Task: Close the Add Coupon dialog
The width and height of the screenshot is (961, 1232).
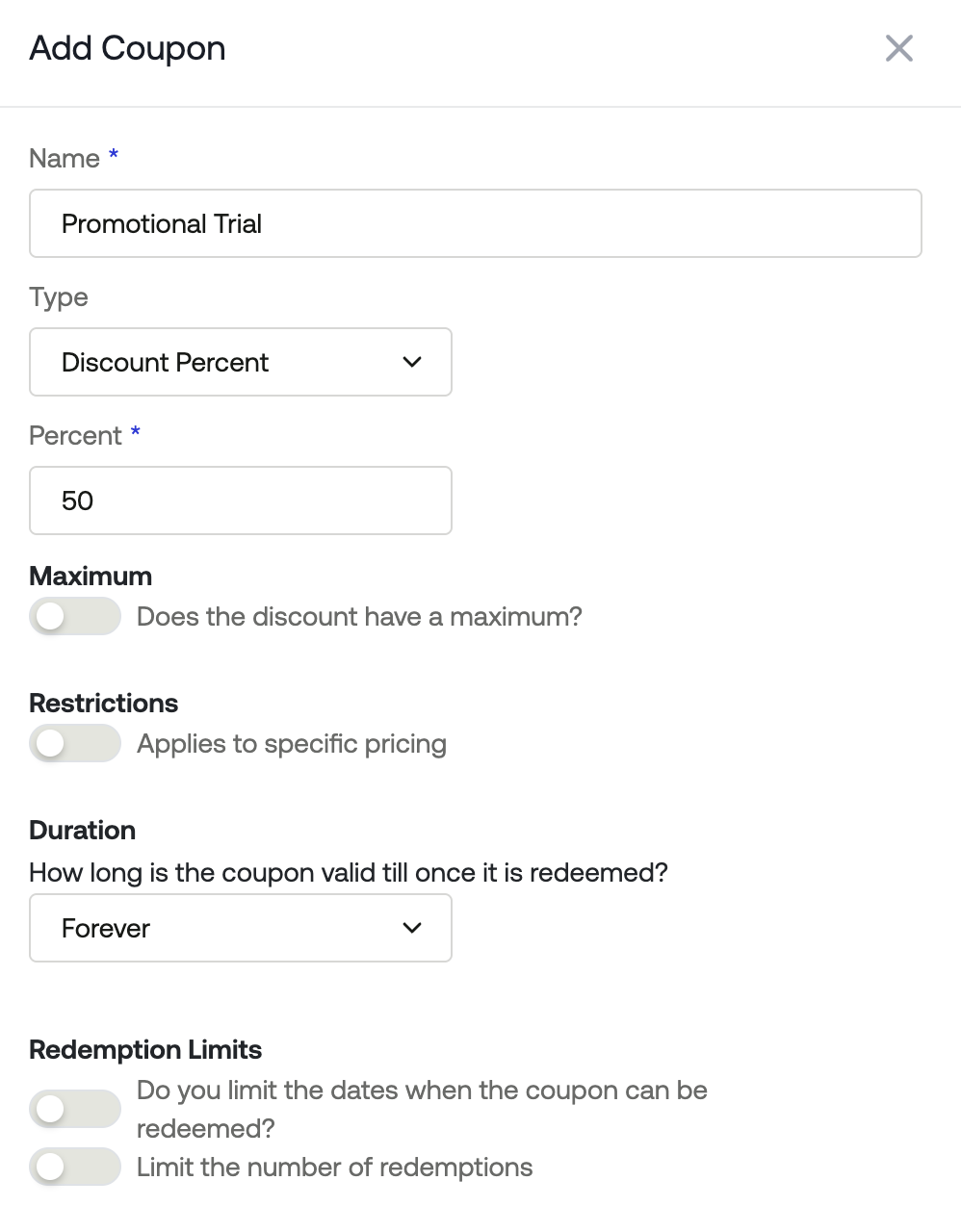Action: [x=898, y=48]
